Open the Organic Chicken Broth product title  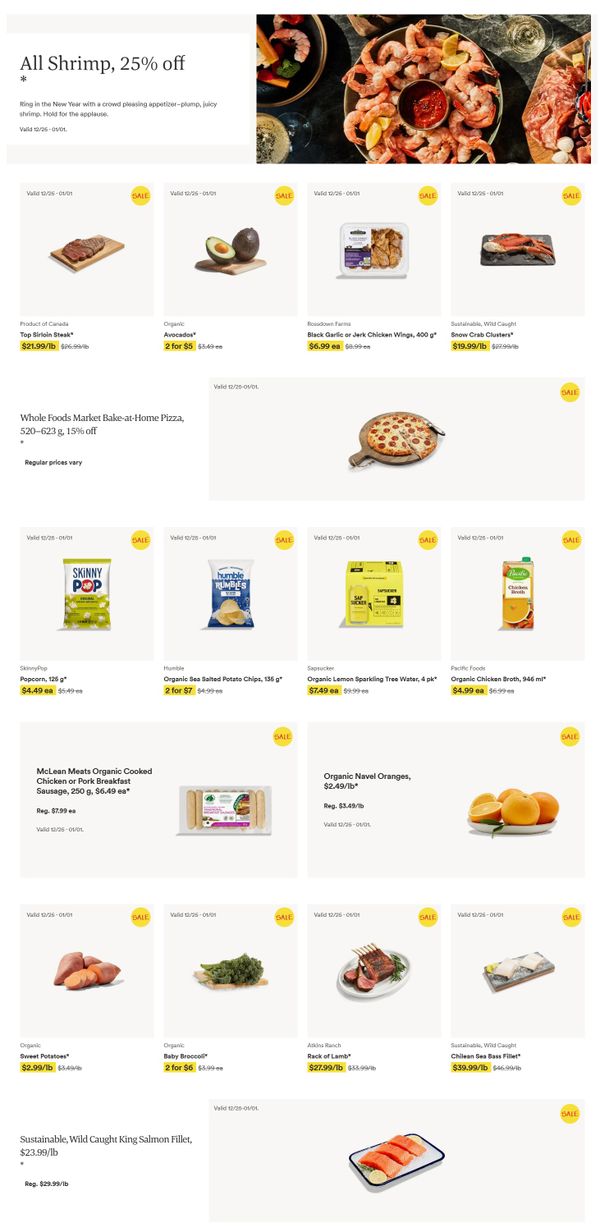coord(498,679)
